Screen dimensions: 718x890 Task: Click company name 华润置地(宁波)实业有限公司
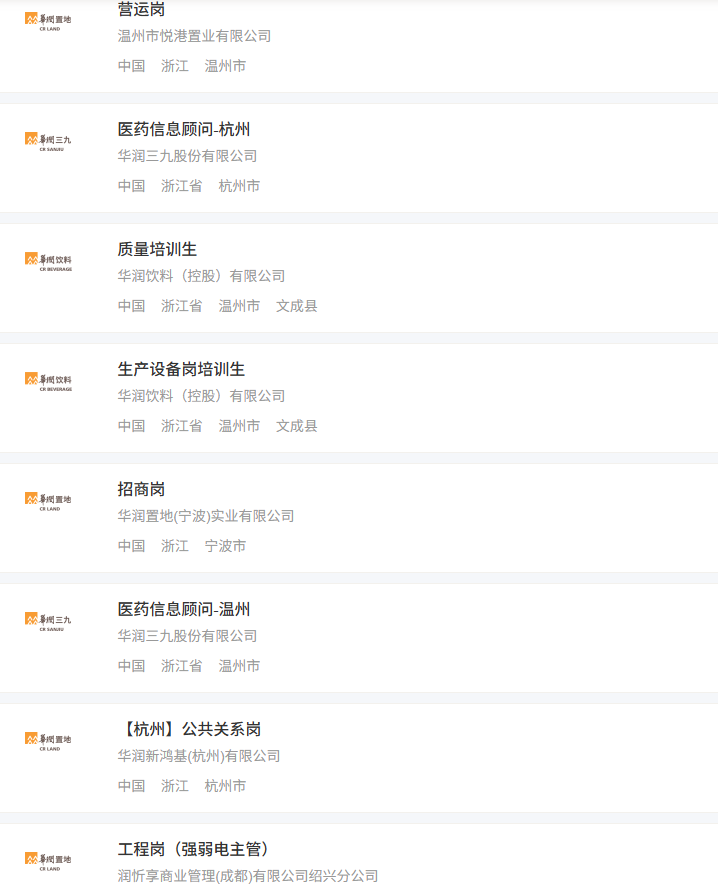point(206,516)
